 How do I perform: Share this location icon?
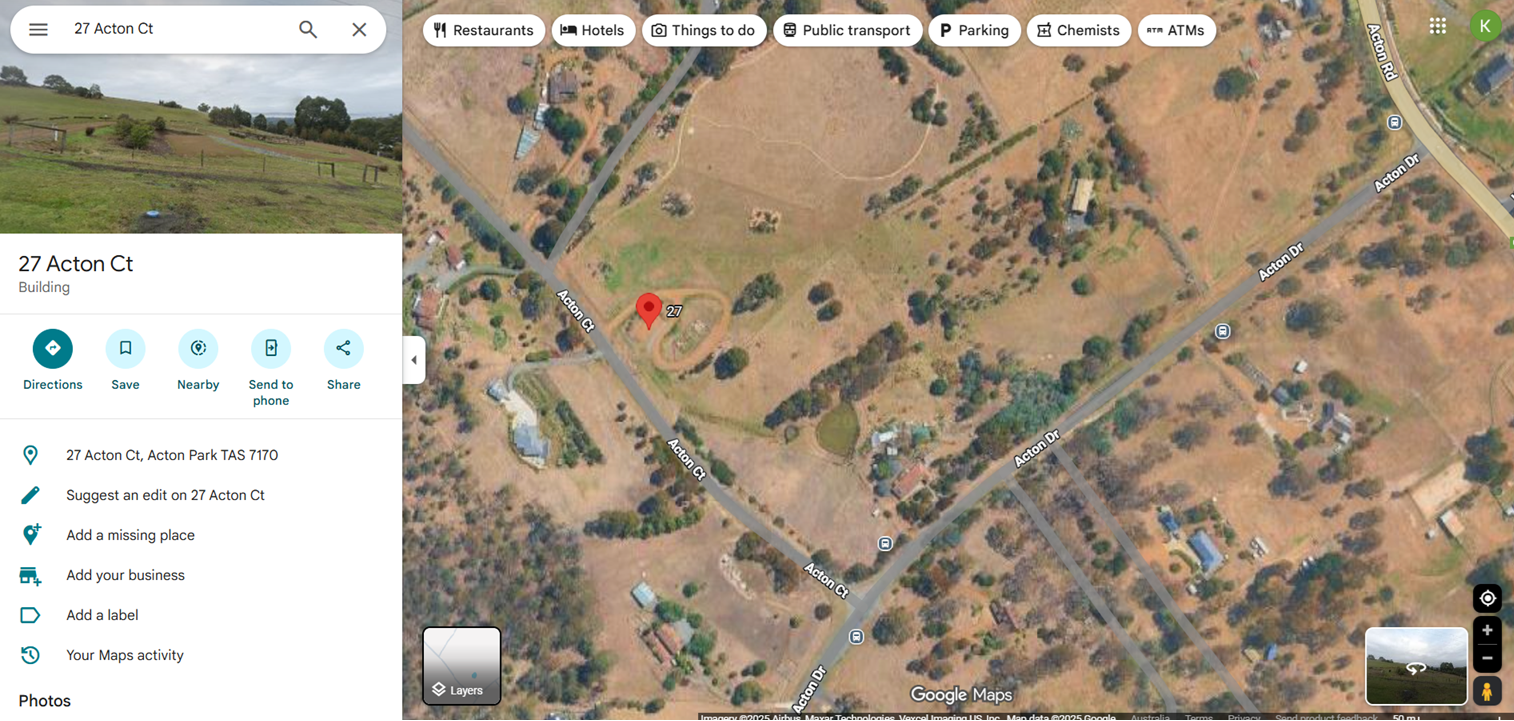[x=343, y=348]
